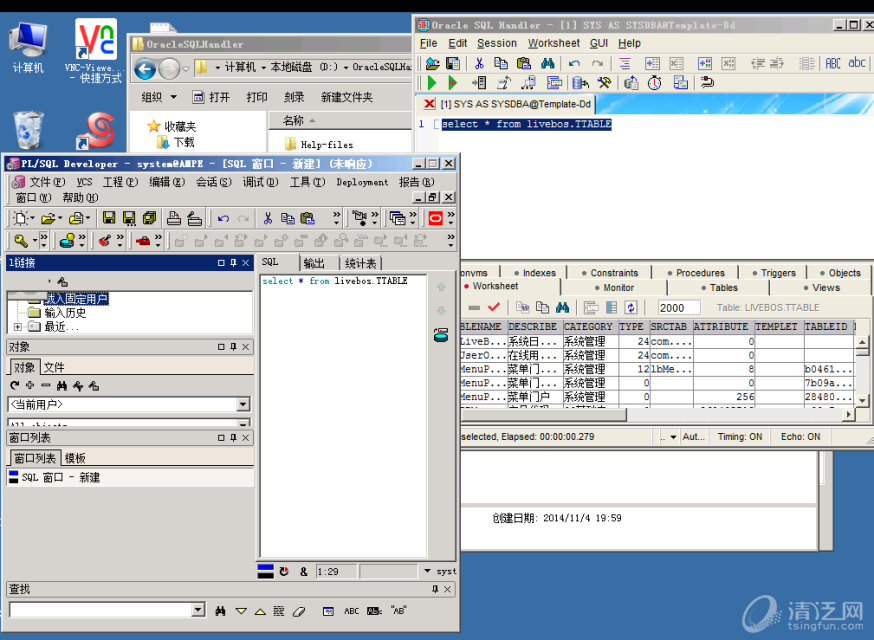Click the red Oracle logon icon
874x640 pixels.
click(435, 218)
